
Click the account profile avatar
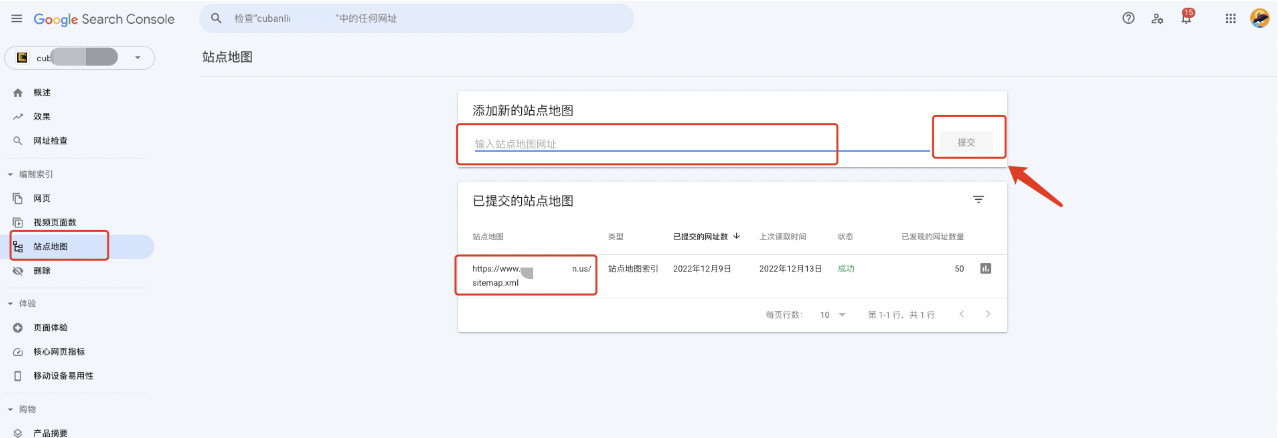(1260, 19)
